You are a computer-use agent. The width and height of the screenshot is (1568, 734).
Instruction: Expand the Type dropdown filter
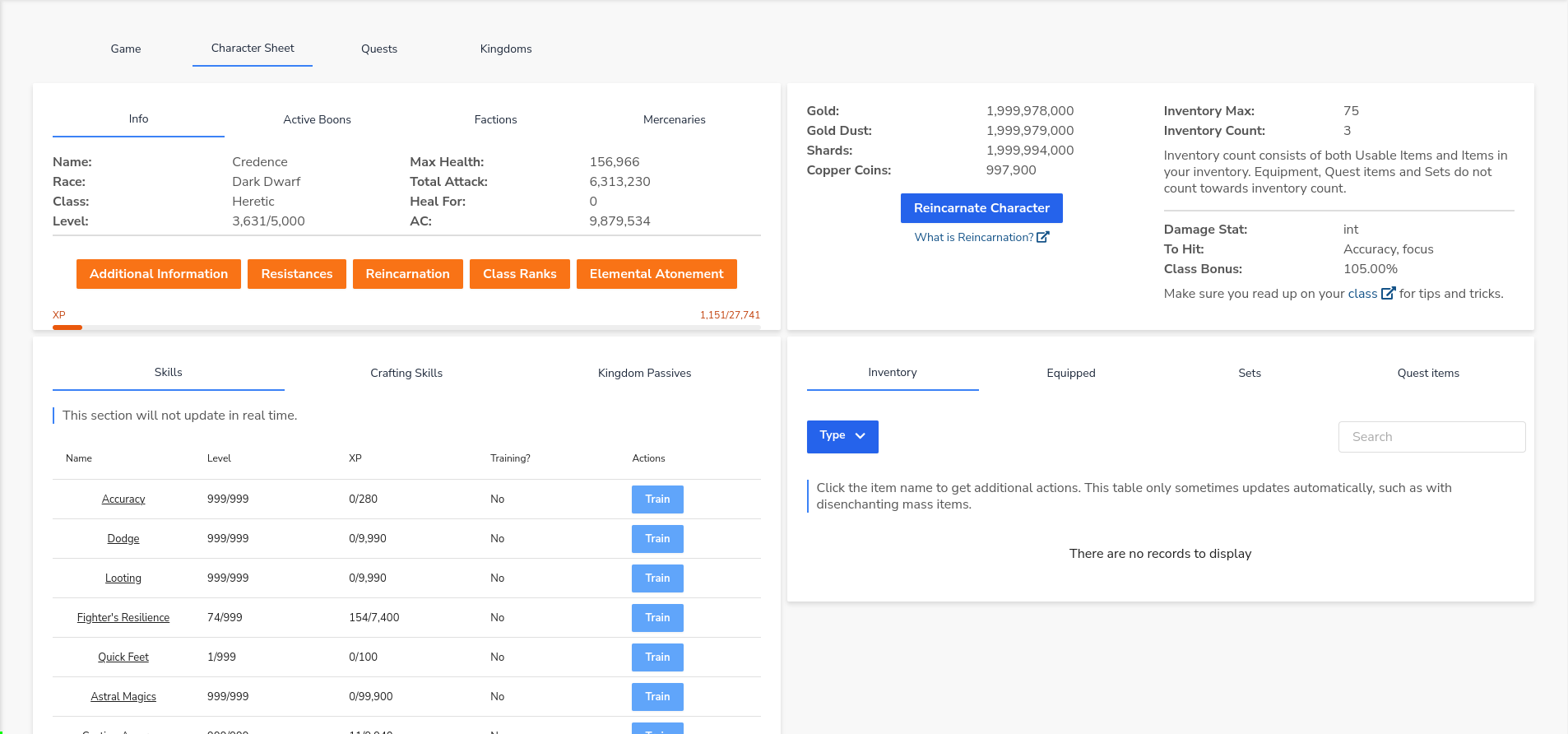point(842,436)
